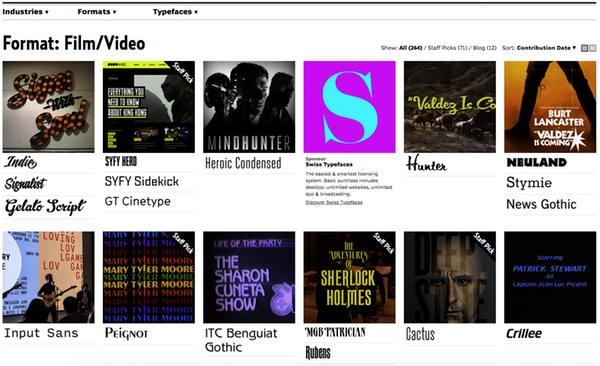Select the Signalist typeface link
The height and width of the screenshot is (366, 600).
point(25,184)
